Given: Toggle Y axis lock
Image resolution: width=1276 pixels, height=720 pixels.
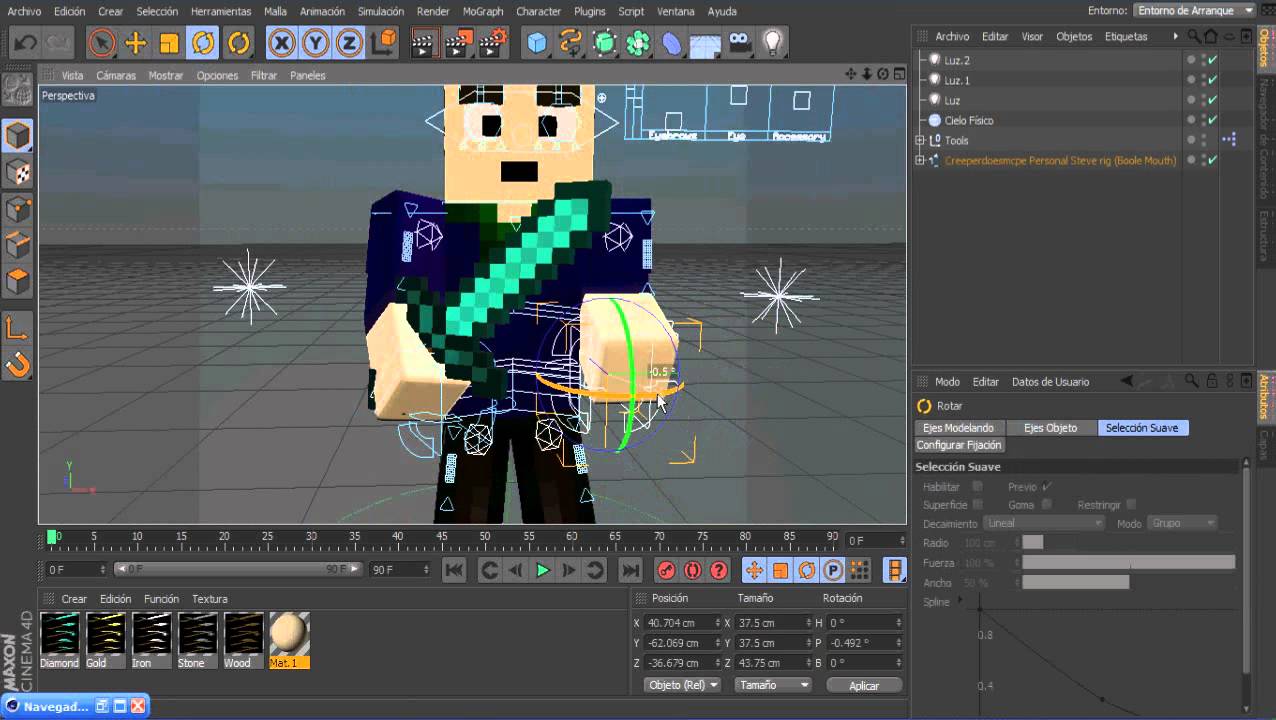Looking at the screenshot, I should 316,43.
